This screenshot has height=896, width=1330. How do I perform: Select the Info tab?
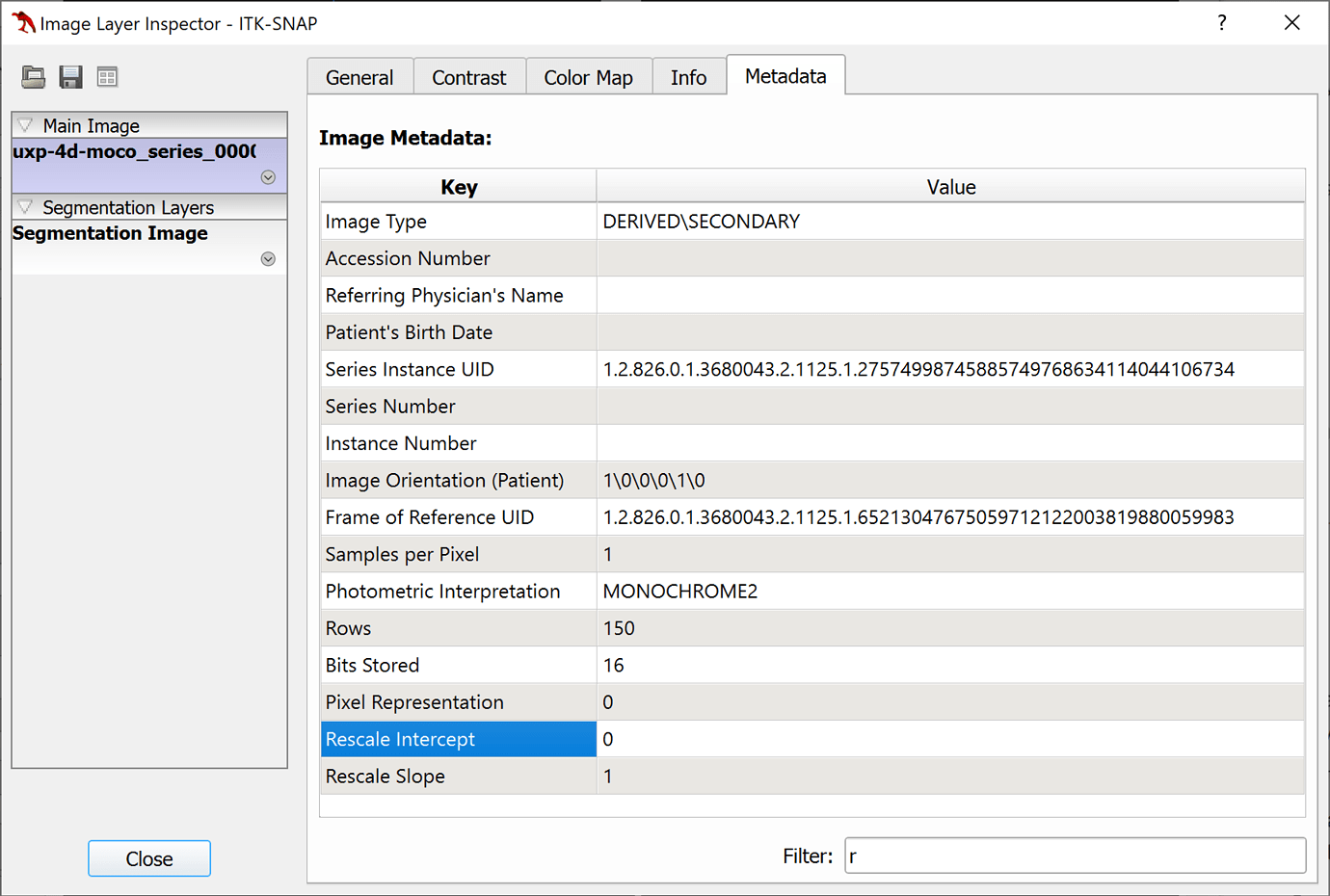[688, 77]
